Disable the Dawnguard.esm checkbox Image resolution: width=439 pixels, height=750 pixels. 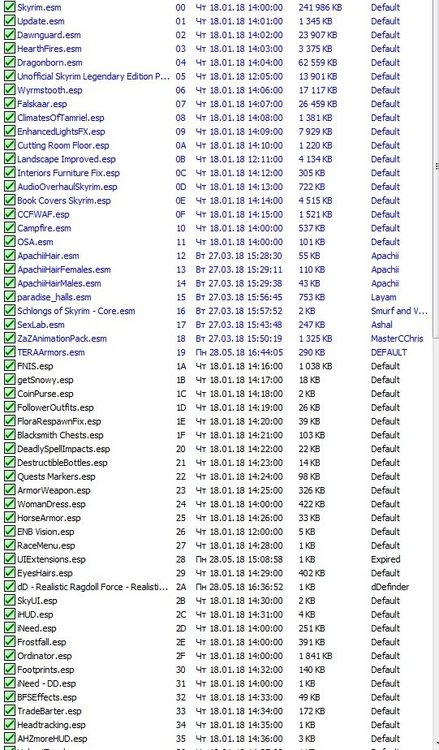(x=9, y=35)
